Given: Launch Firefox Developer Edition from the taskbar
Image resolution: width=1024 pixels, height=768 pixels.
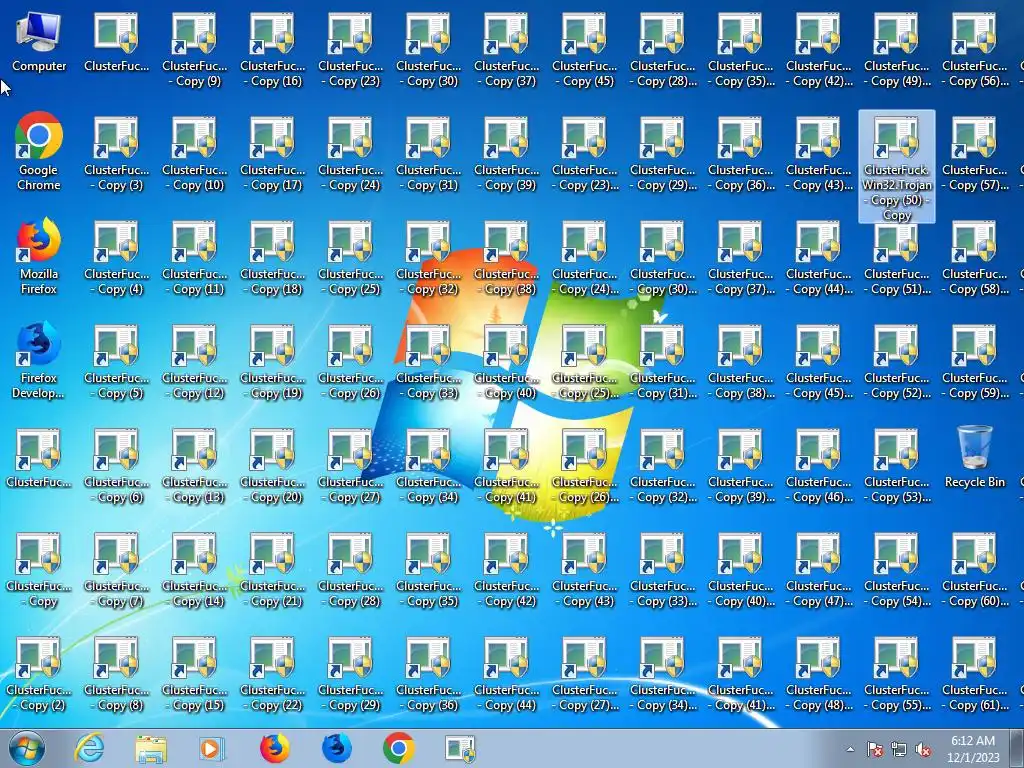Looking at the screenshot, I should click(x=336, y=748).
